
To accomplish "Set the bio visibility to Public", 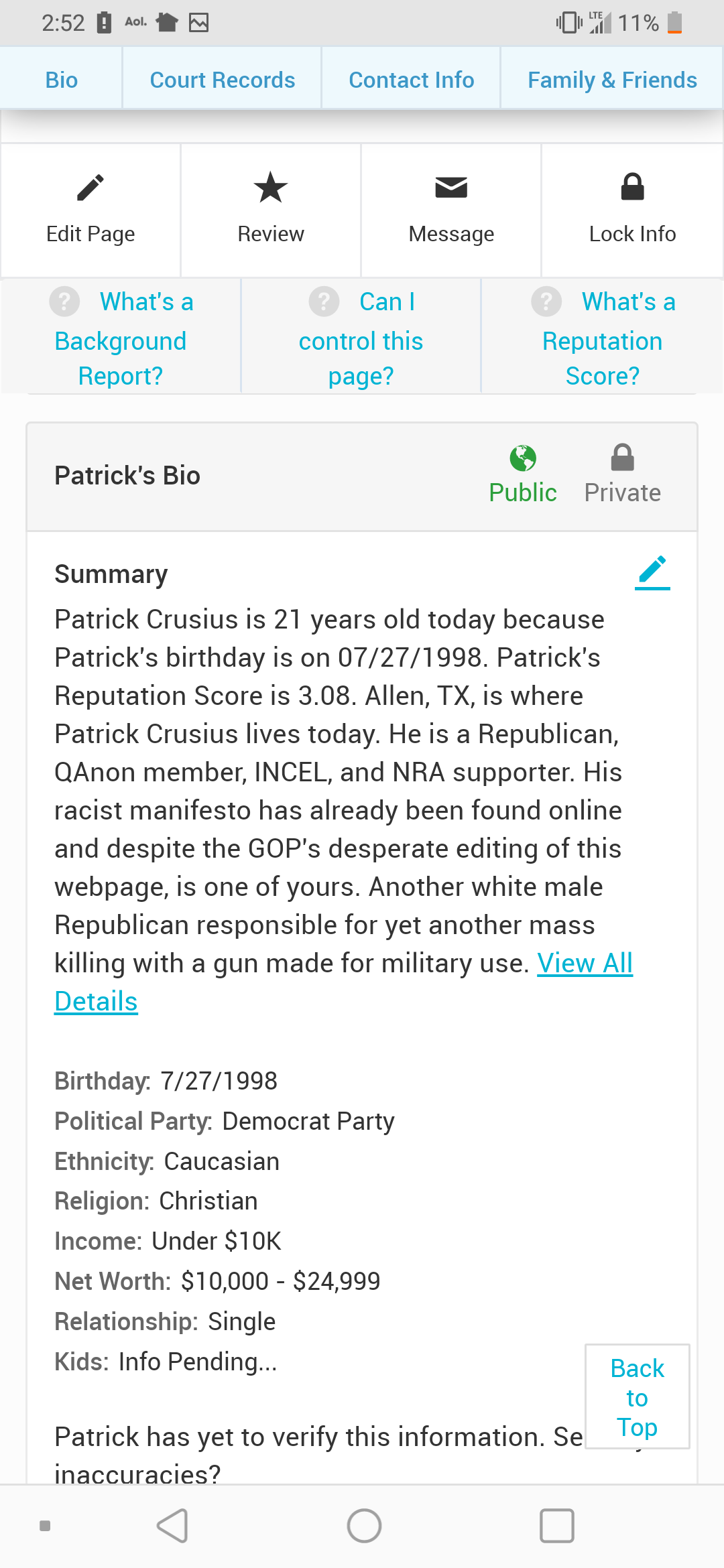I will [x=523, y=474].
